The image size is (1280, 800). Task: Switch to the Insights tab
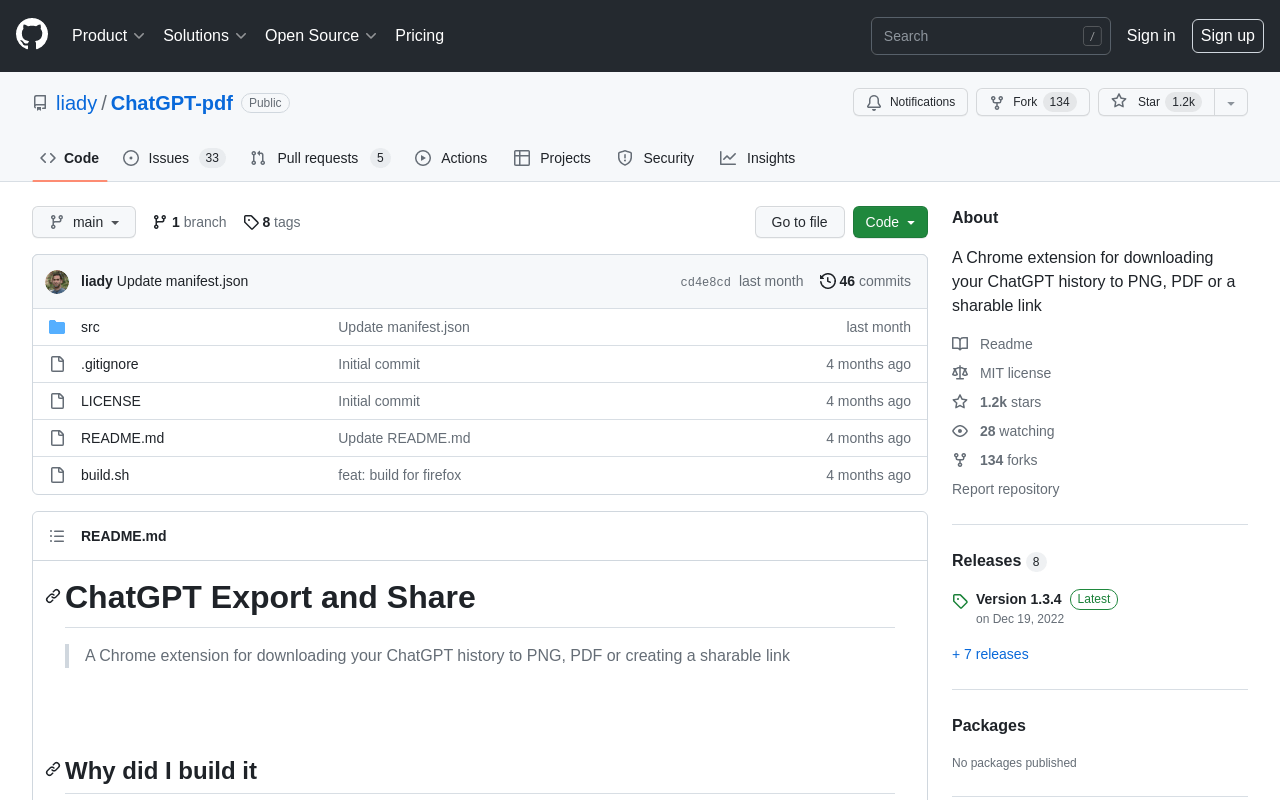pos(758,158)
